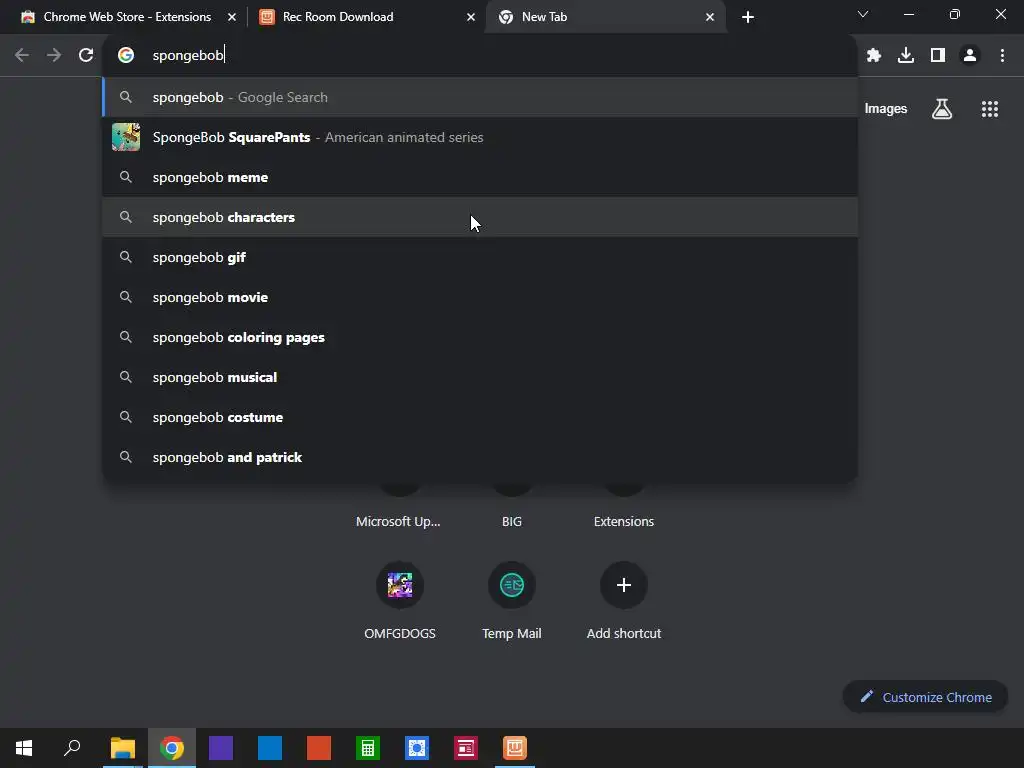Open the Downloads icon in toolbar

coord(906,56)
